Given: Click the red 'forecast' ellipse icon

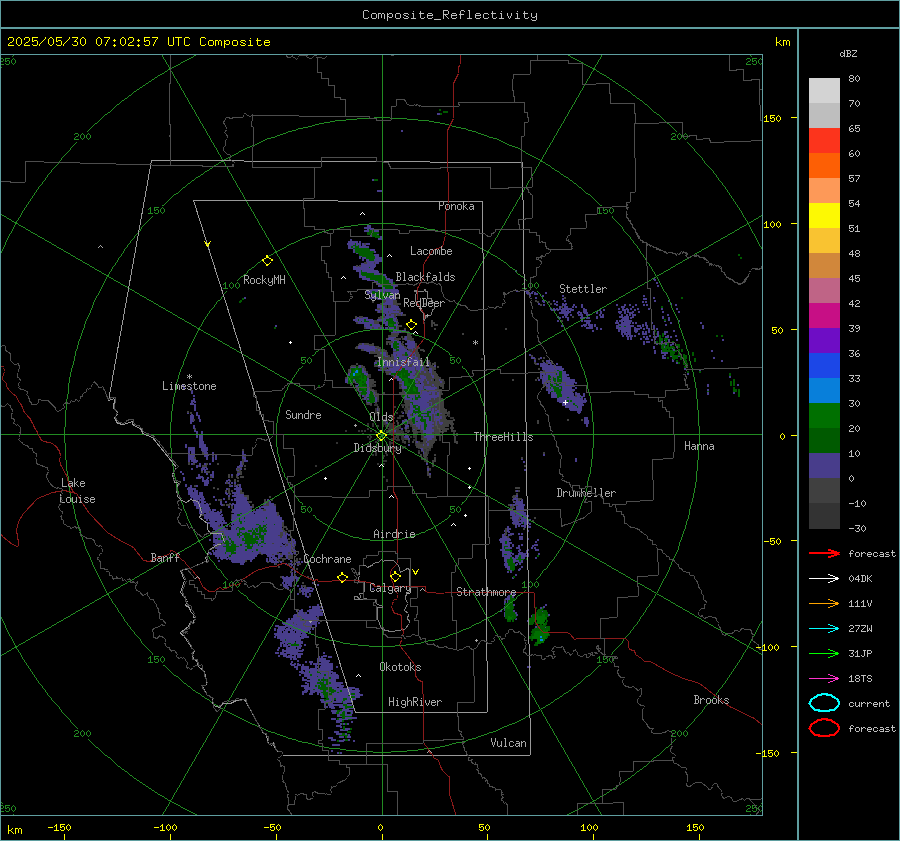Looking at the screenshot, I should coord(824,728).
